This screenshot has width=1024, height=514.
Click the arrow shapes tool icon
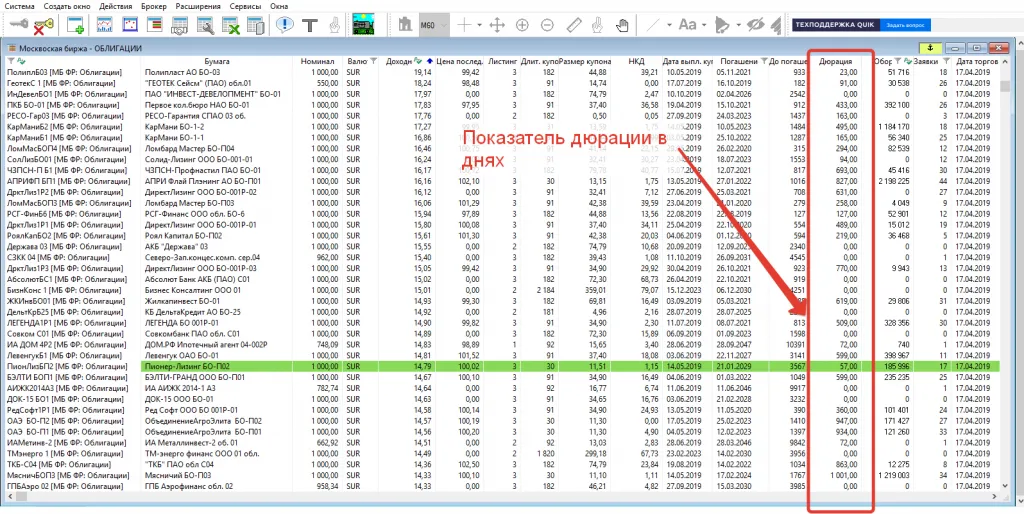click(x=722, y=25)
